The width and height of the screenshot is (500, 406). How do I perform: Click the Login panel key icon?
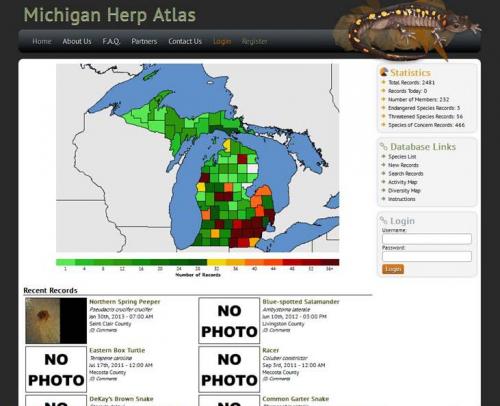[384, 220]
